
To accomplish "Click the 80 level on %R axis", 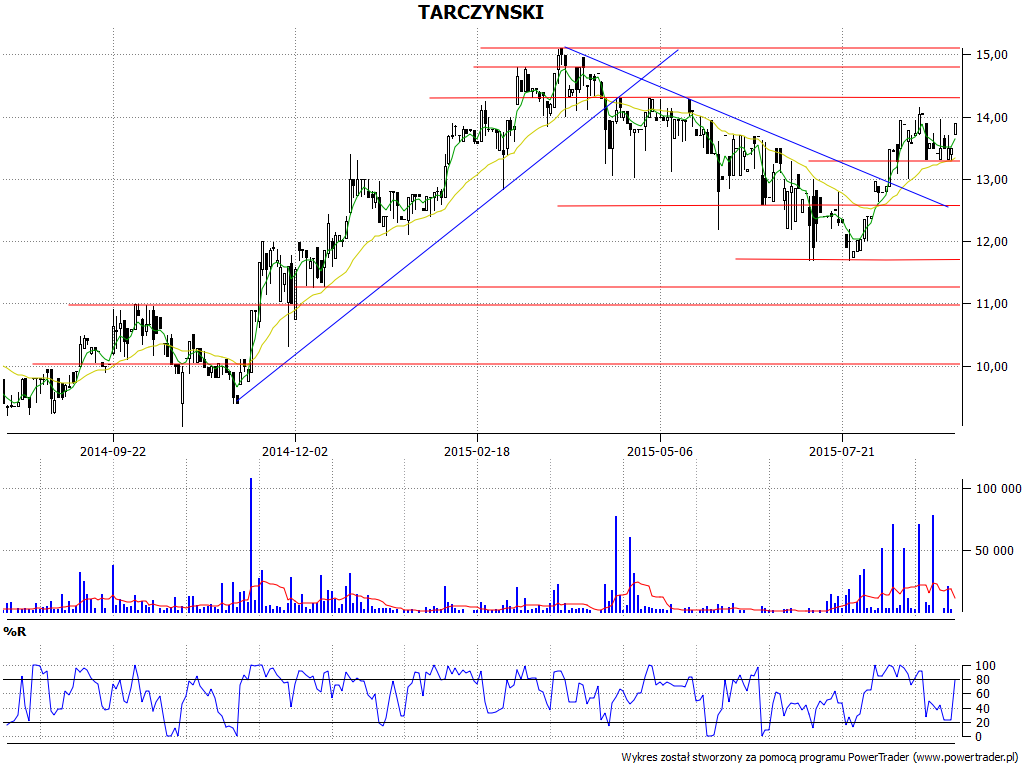I will click(x=982, y=680).
